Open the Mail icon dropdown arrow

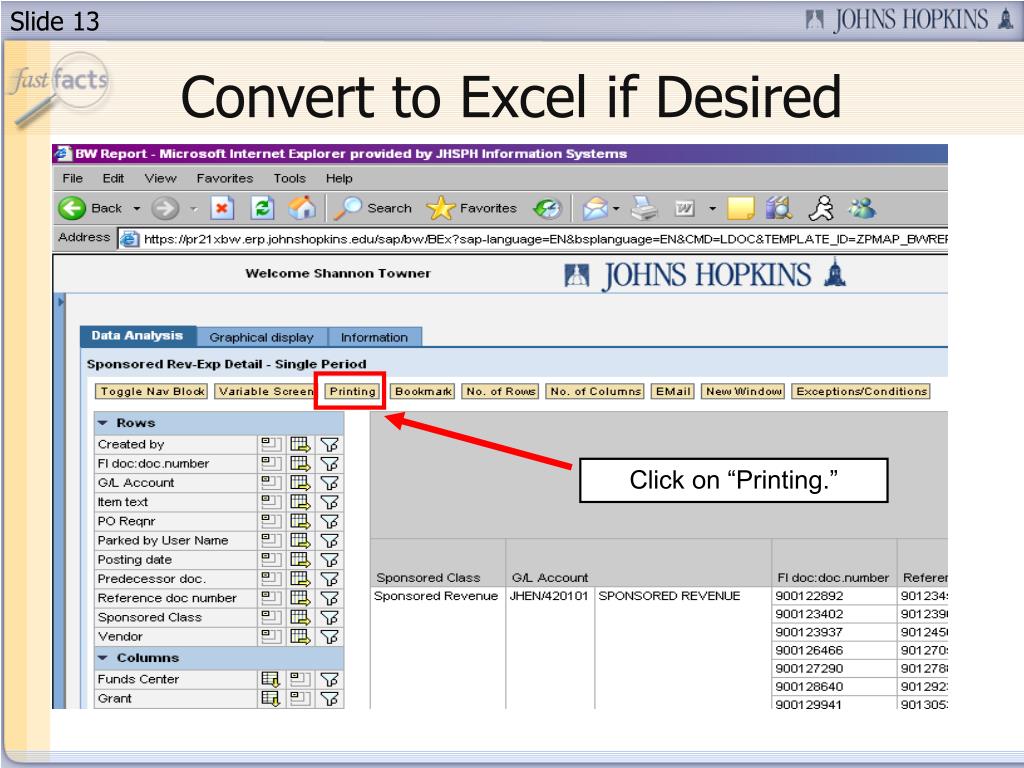pyautogui.click(x=616, y=209)
